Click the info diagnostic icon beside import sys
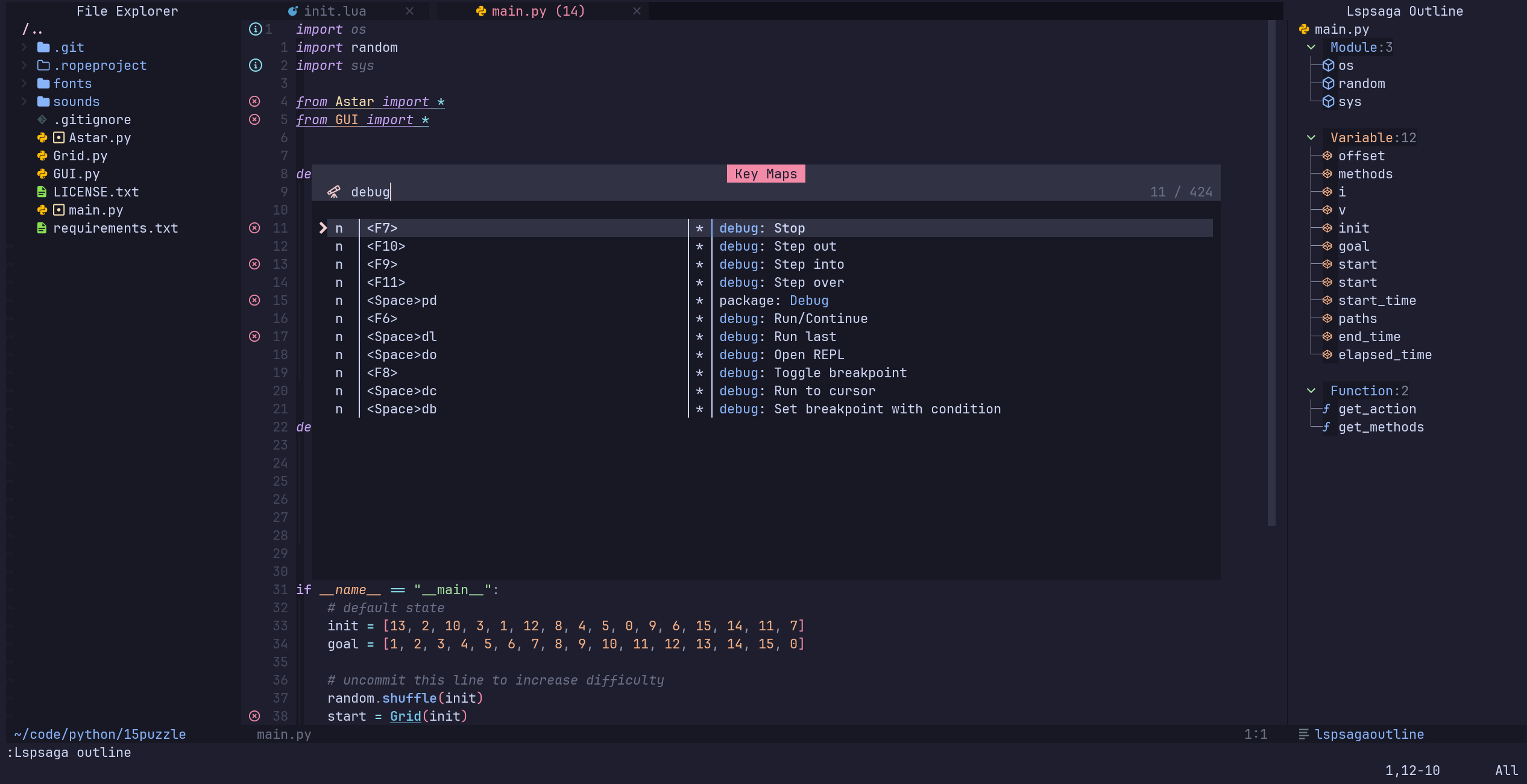This screenshot has width=1527, height=784. pyautogui.click(x=256, y=65)
